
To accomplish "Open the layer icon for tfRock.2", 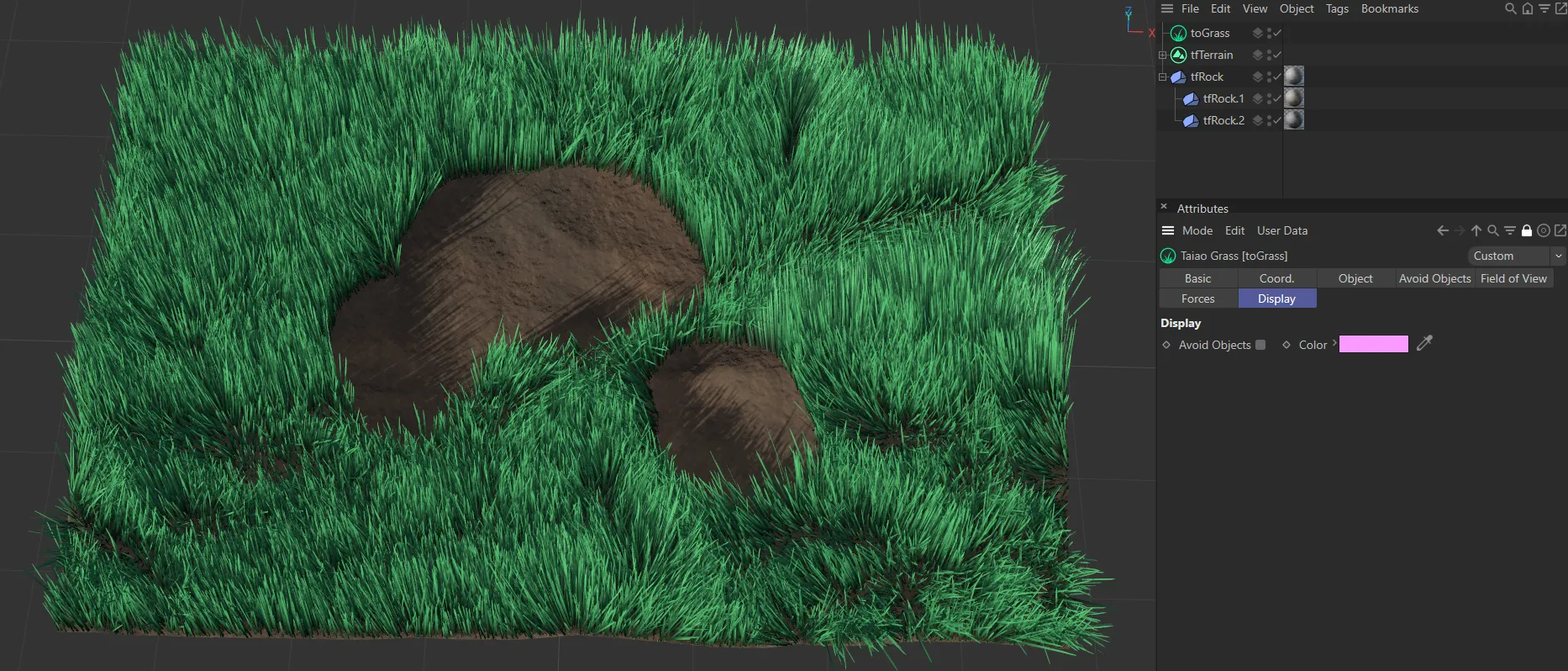I will pyautogui.click(x=1258, y=121).
